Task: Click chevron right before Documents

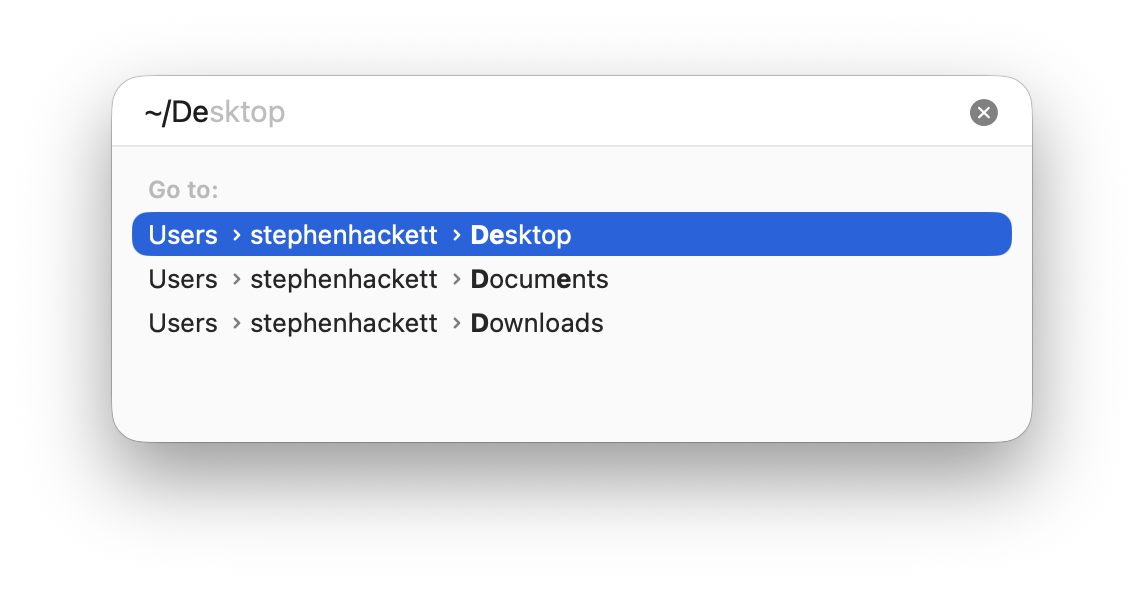Action: [456, 279]
